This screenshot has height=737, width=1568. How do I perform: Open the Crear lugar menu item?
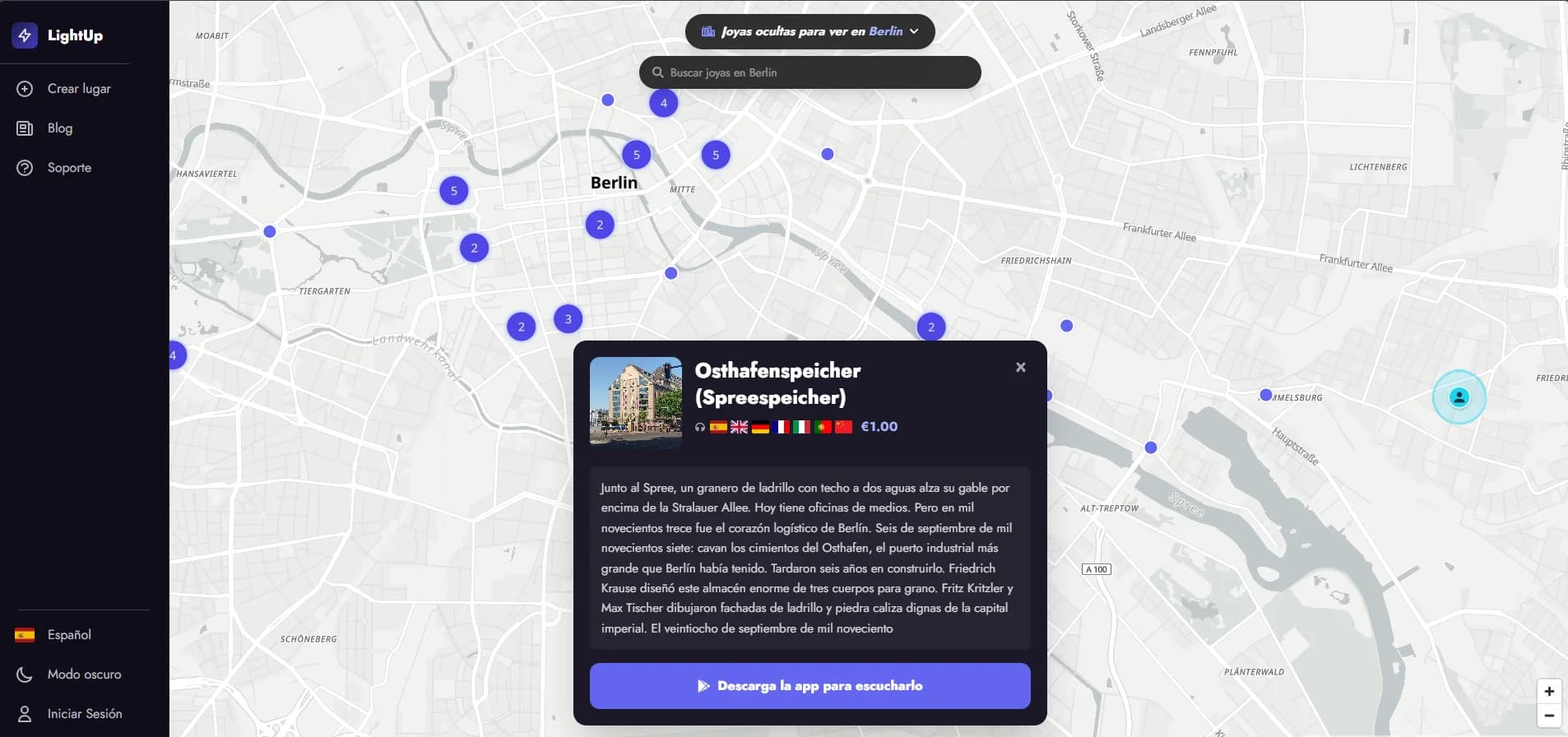(x=64, y=89)
